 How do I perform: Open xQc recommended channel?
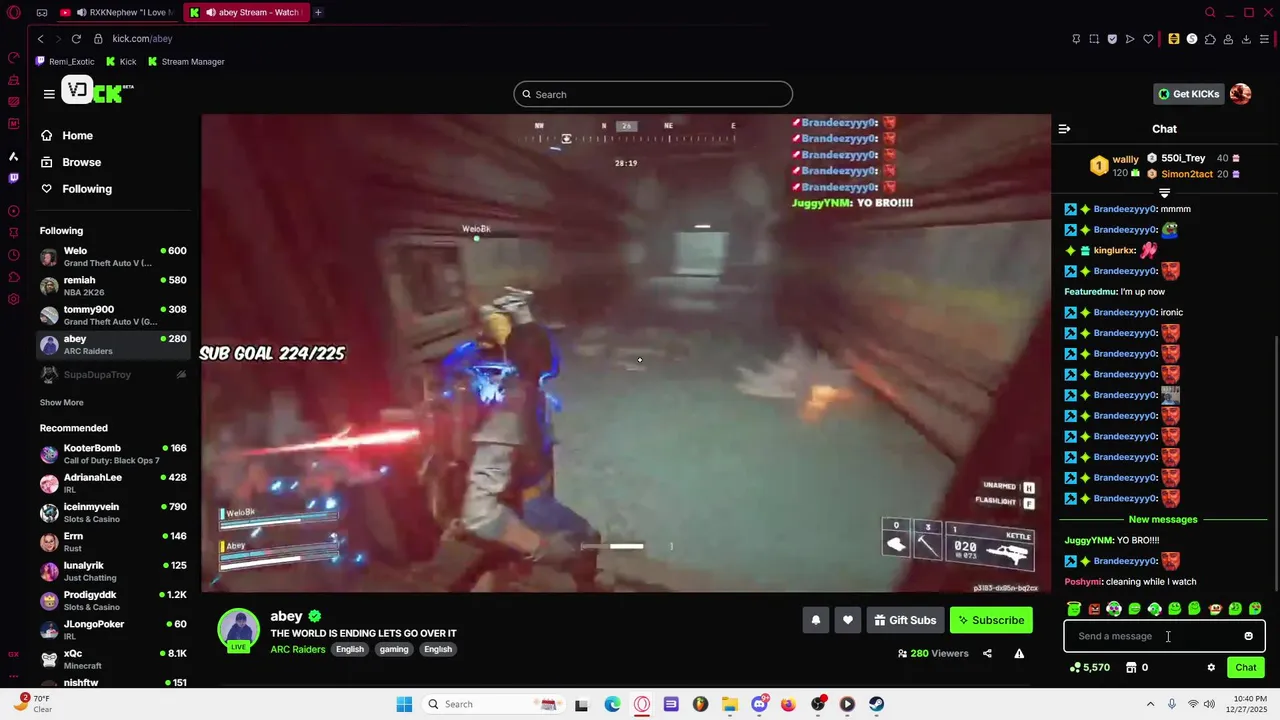(114, 659)
